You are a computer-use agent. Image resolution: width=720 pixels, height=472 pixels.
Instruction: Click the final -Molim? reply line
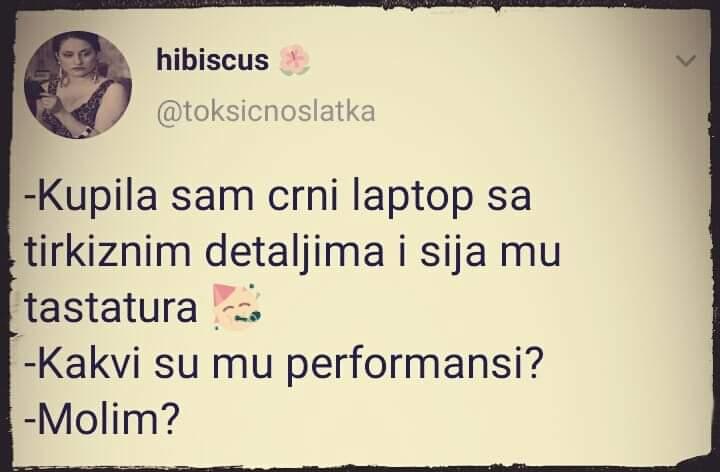(x=101, y=419)
